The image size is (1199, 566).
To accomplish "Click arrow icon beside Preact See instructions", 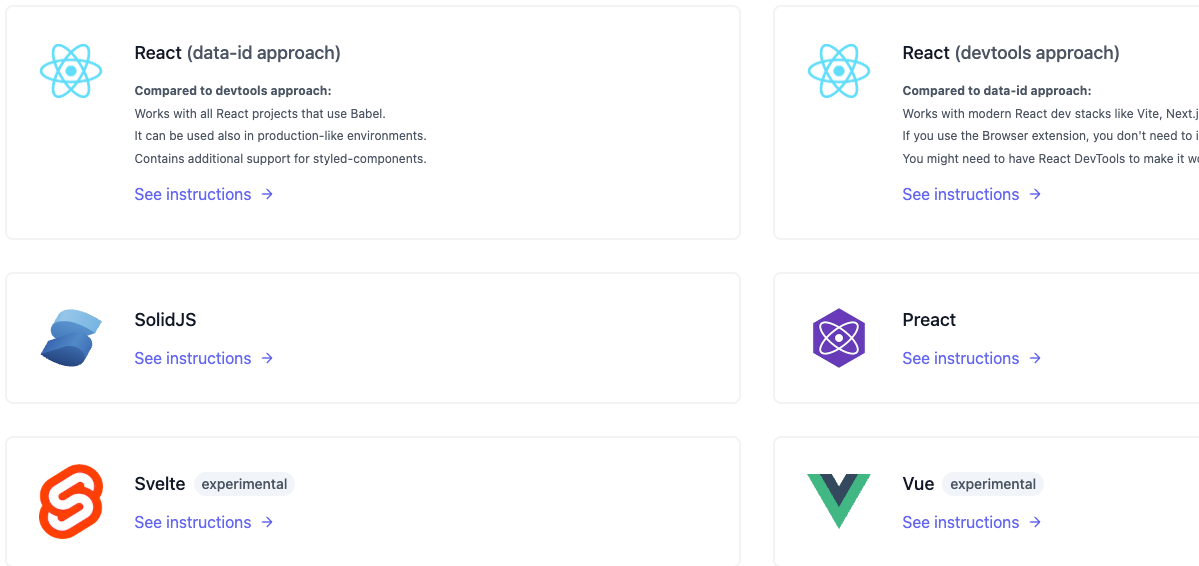I will (x=1035, y=358).
